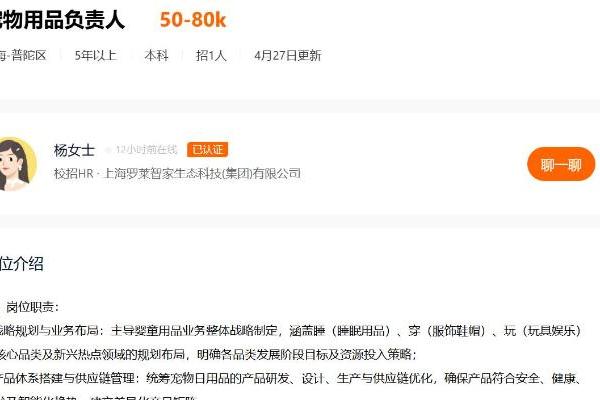This screenshot has width=600, height=400.
Task: Click the salary text 50-80k
Action: point(193,20)
